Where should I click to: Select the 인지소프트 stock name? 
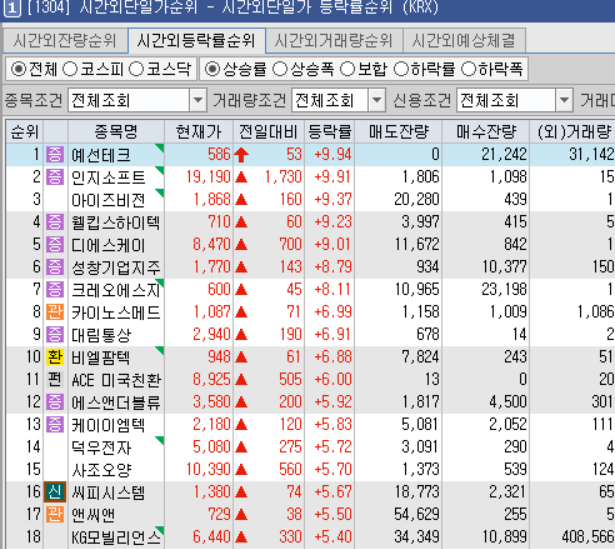(x=108, y=178)
